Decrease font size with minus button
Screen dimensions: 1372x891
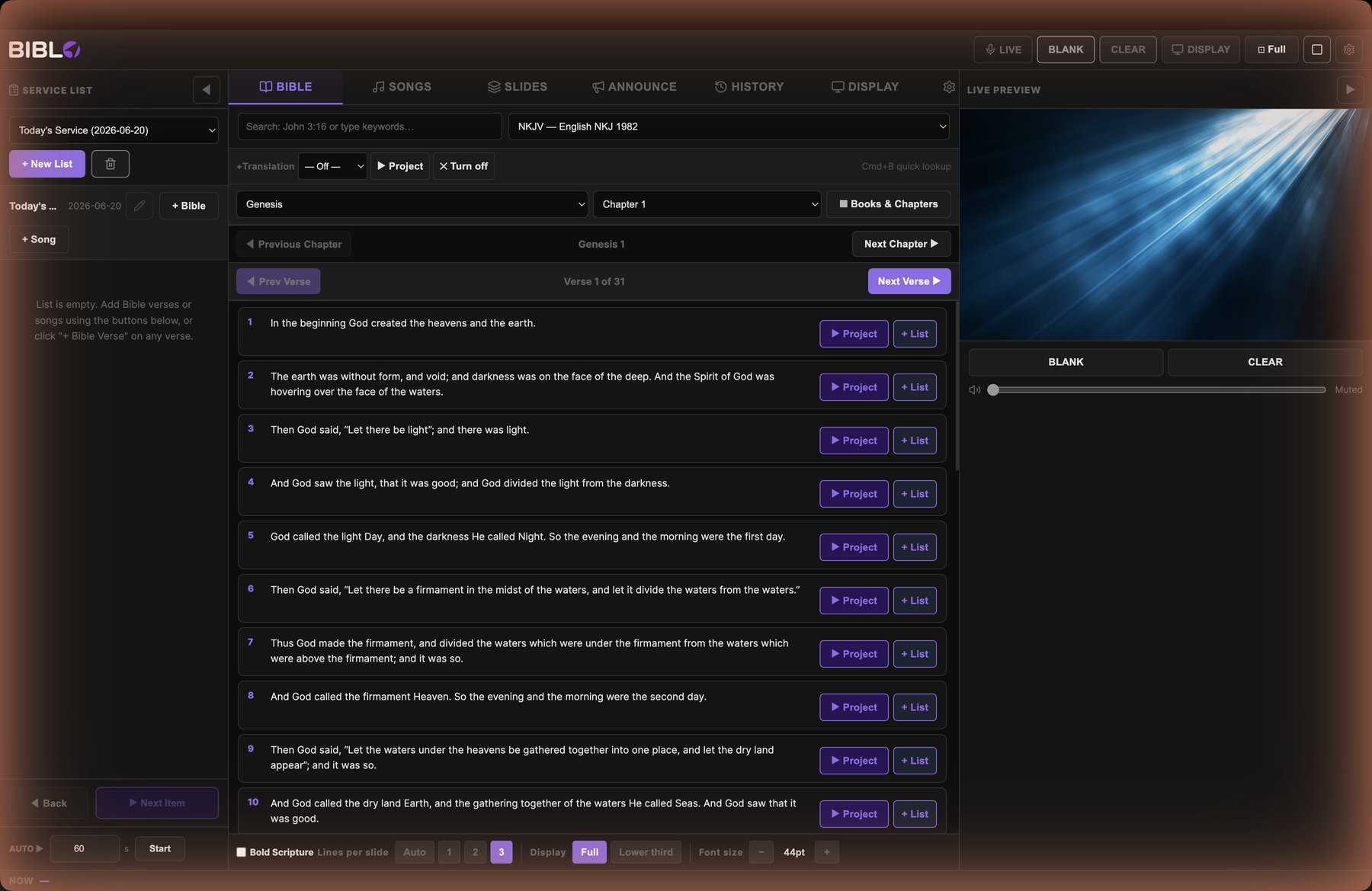(x=761, y=852)
